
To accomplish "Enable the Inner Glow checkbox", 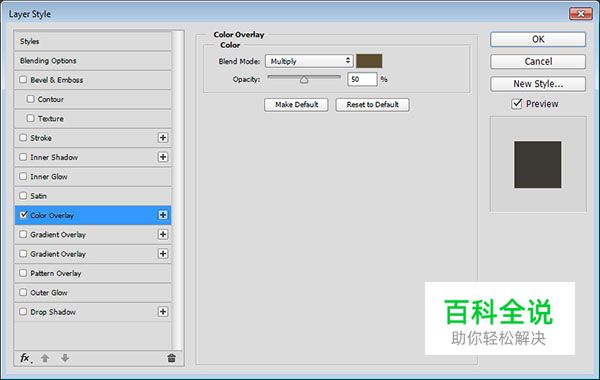I will click(x=23, y=176).
